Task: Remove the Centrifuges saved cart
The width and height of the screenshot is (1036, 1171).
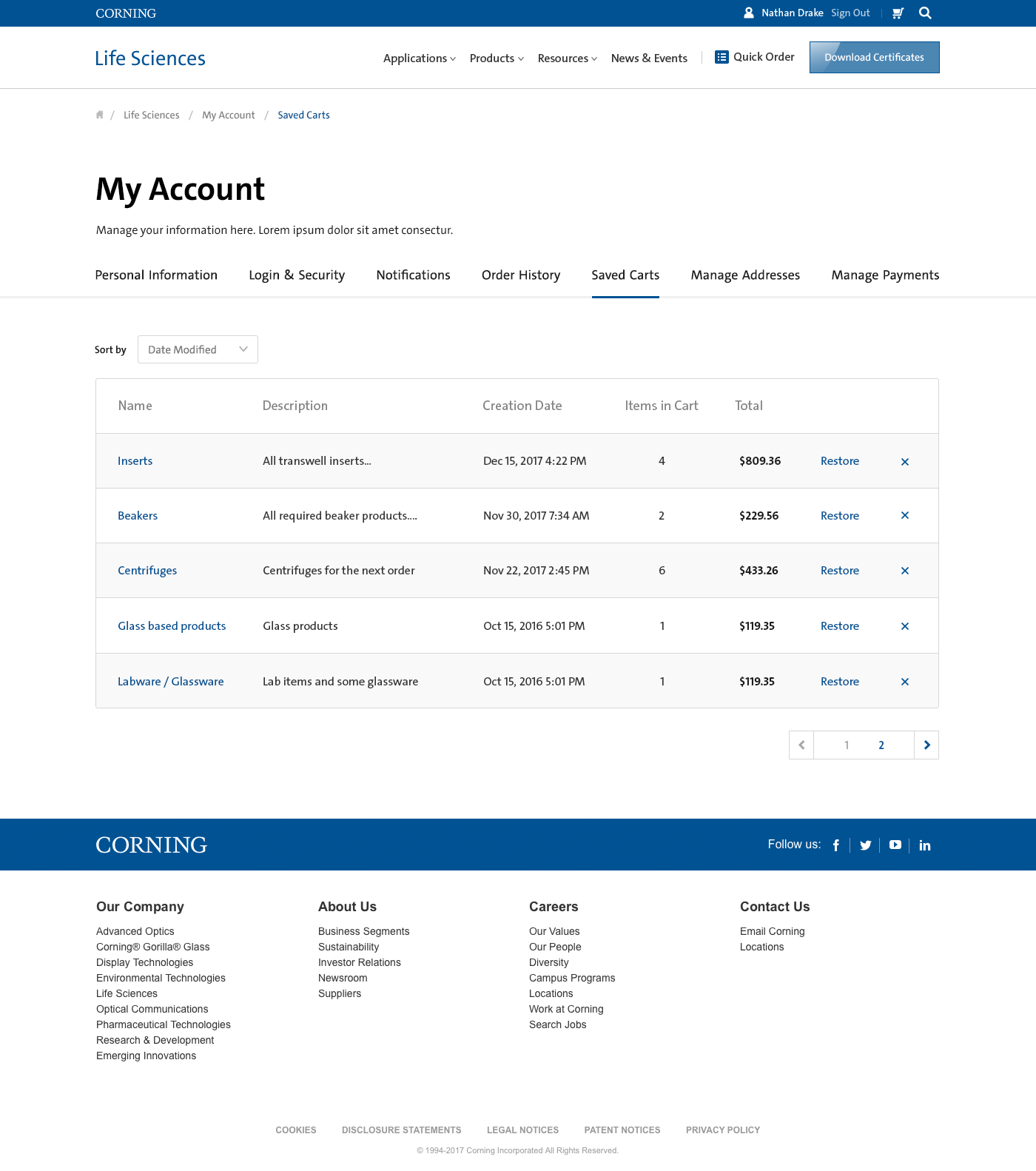Action: point(904,571)
